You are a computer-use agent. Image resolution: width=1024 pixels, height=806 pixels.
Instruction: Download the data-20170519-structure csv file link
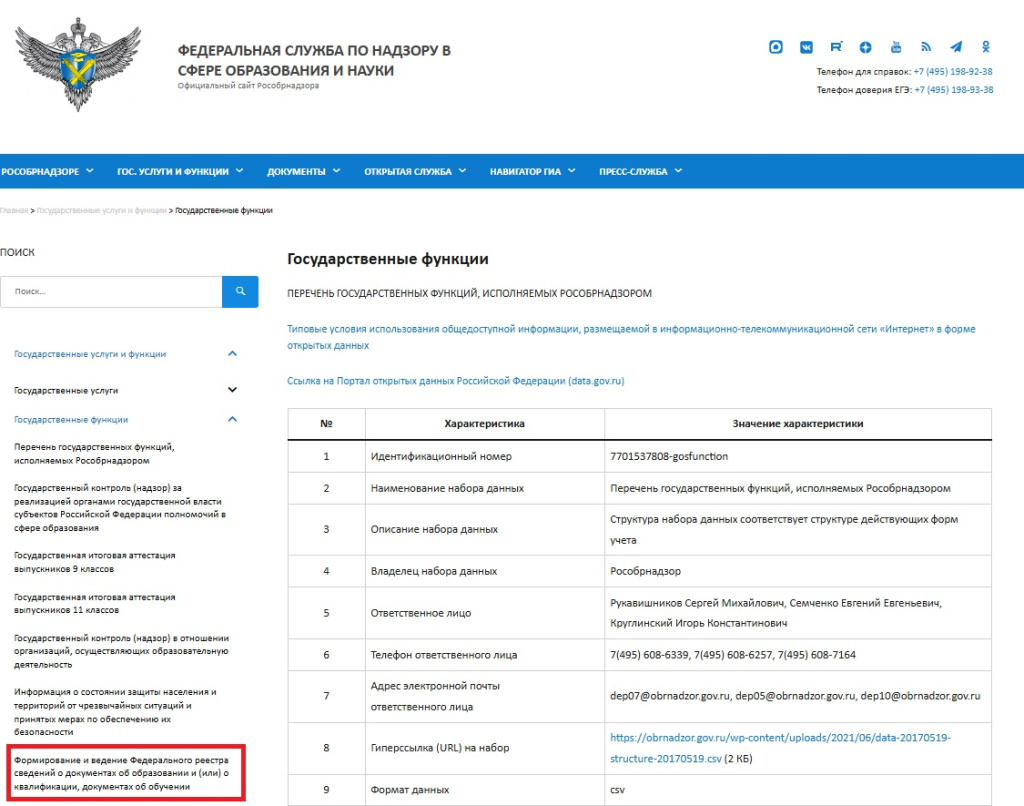click(780, 748)
